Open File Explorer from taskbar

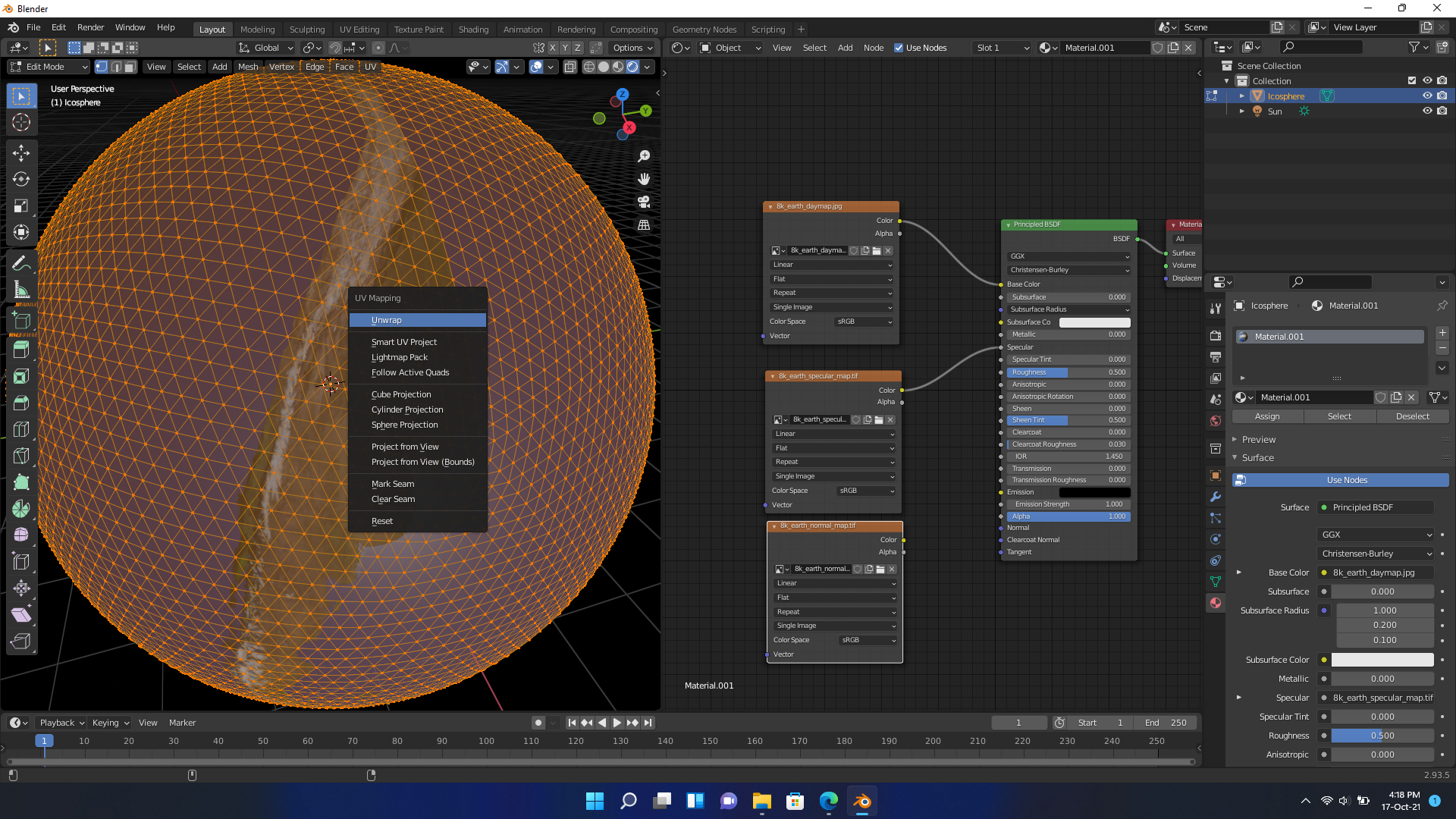(x=762, y=801)
